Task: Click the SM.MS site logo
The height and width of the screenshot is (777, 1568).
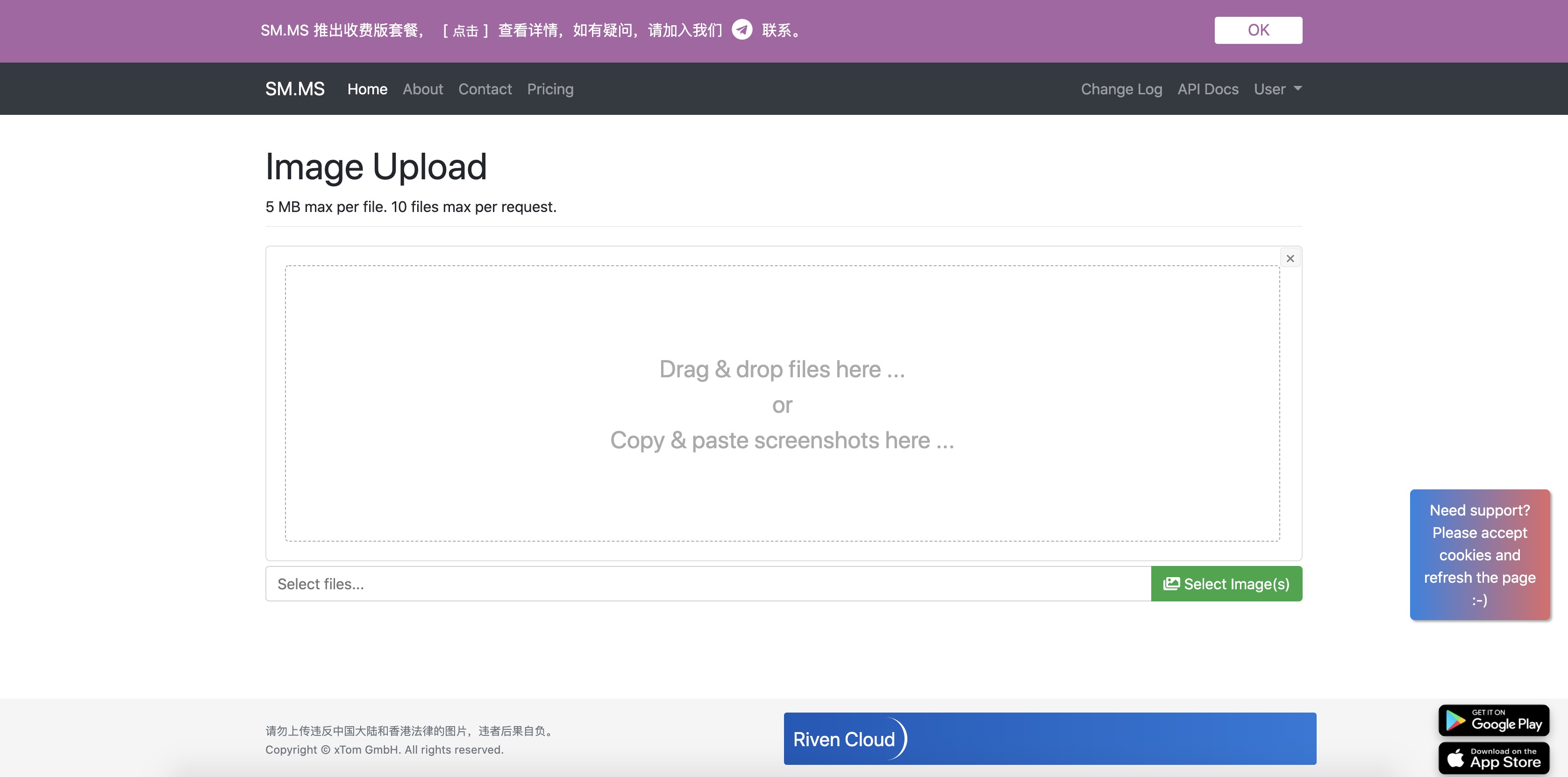Action: click(295, 88)
